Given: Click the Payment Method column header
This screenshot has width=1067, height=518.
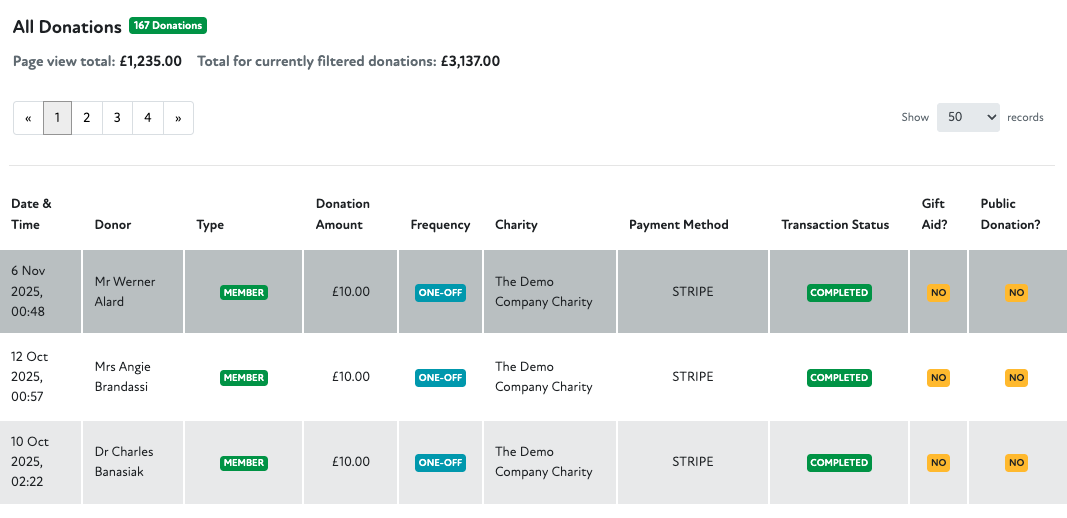Looking at the screenshot, I should 678,225.
